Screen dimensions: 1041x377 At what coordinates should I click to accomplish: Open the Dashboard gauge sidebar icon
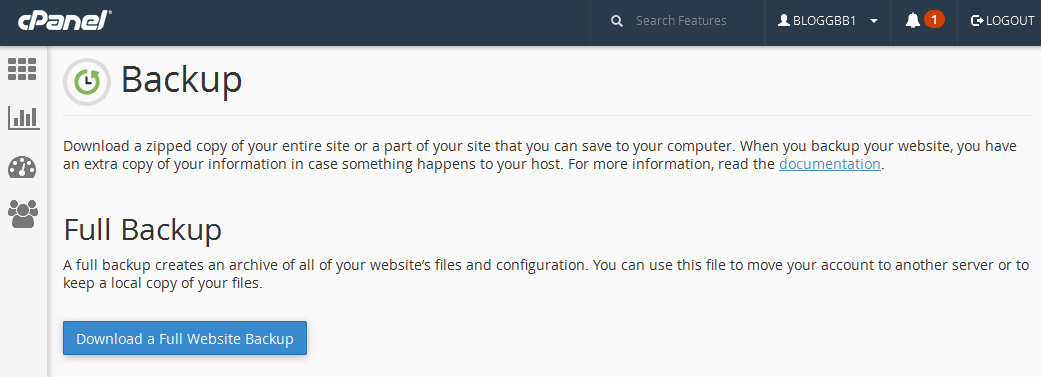[23, 167]
